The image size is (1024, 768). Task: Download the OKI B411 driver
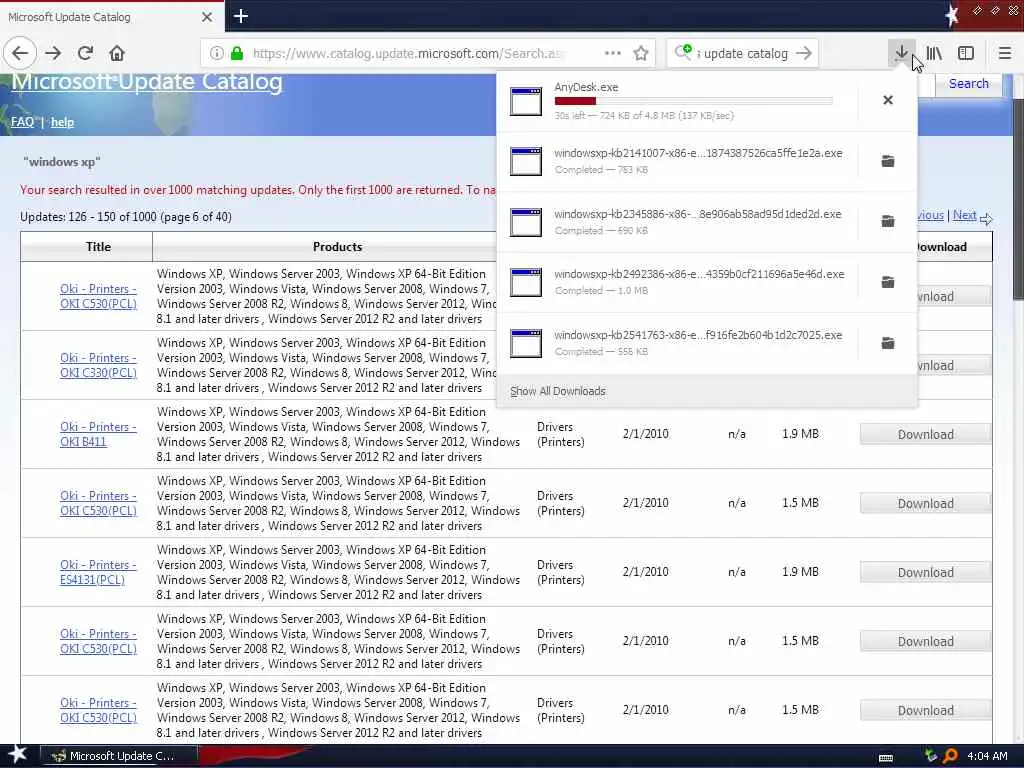point(925,434)
